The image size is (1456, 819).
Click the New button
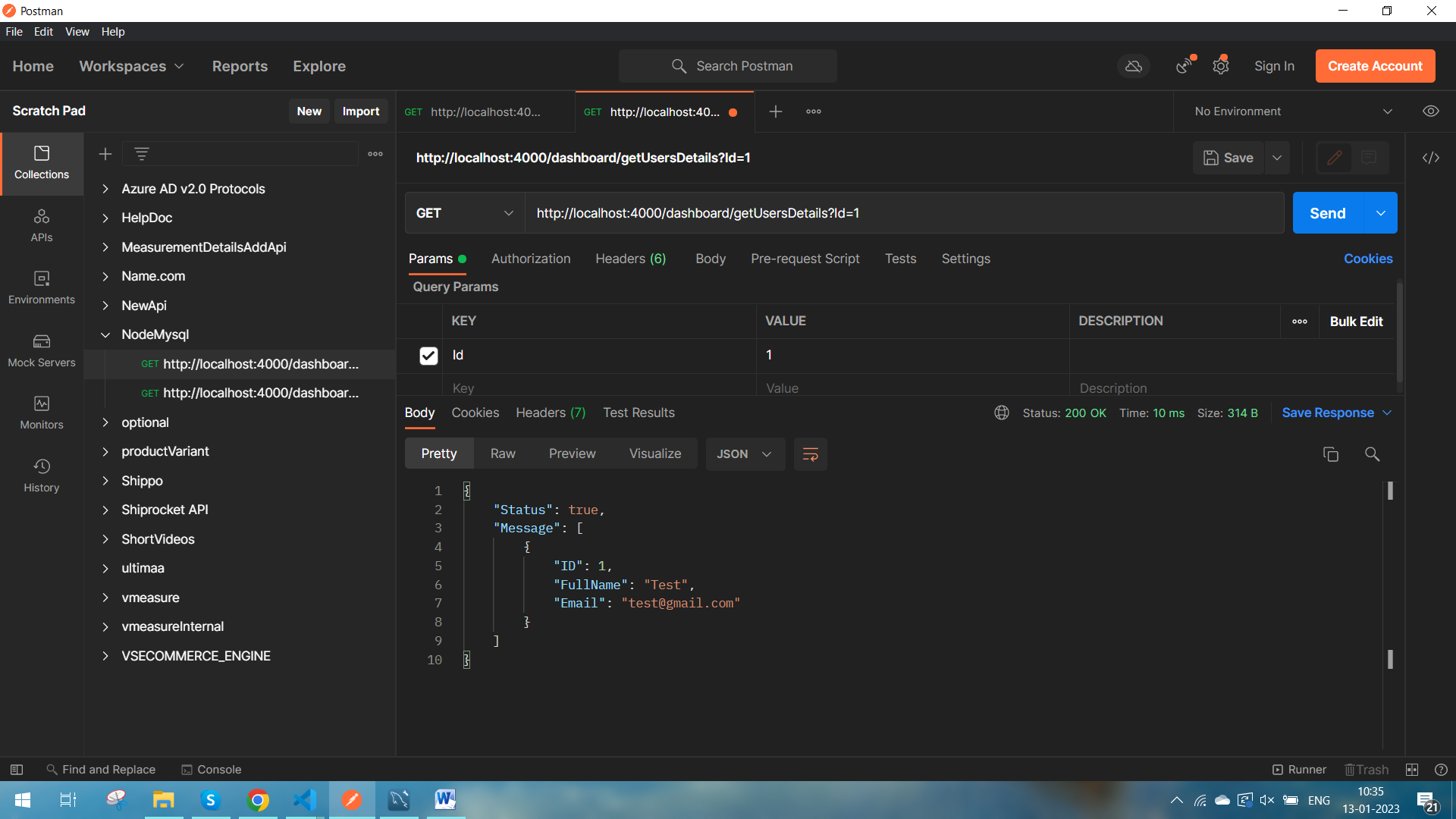[x=309, y=111]
